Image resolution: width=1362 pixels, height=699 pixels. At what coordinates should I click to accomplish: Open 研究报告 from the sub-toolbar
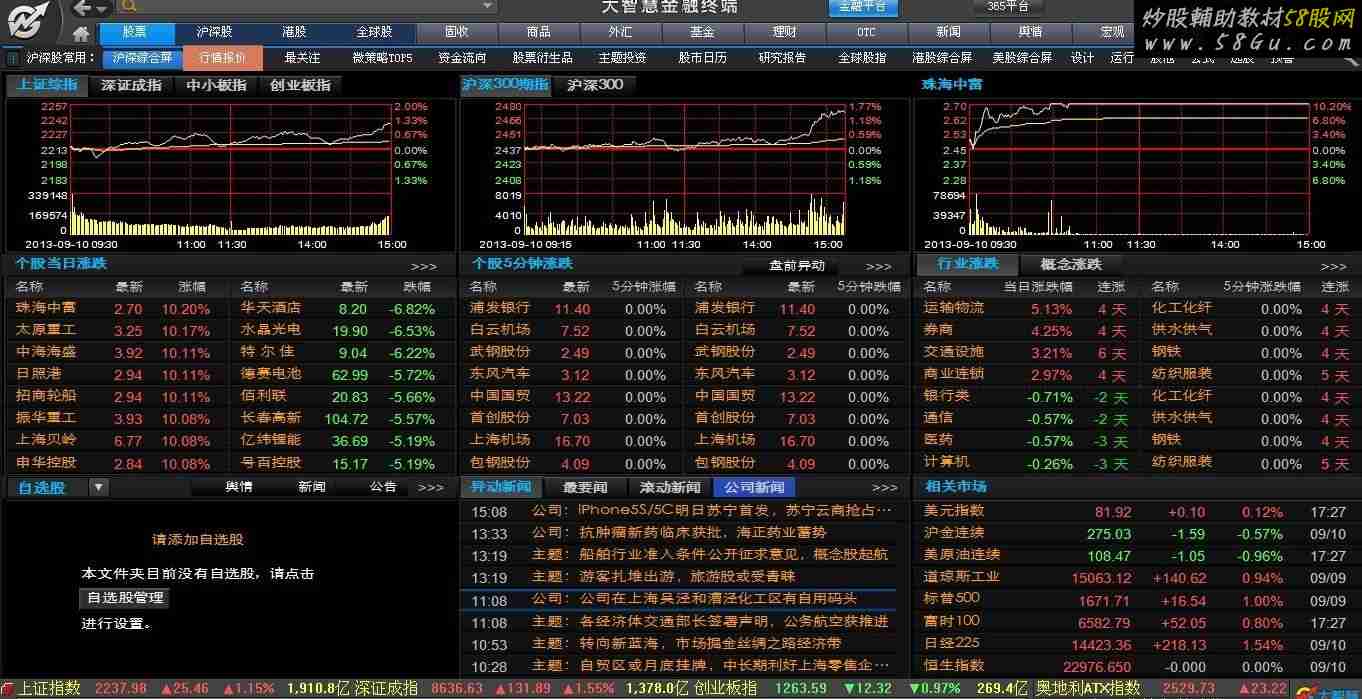pyautogui.click(x=782, y=58)
